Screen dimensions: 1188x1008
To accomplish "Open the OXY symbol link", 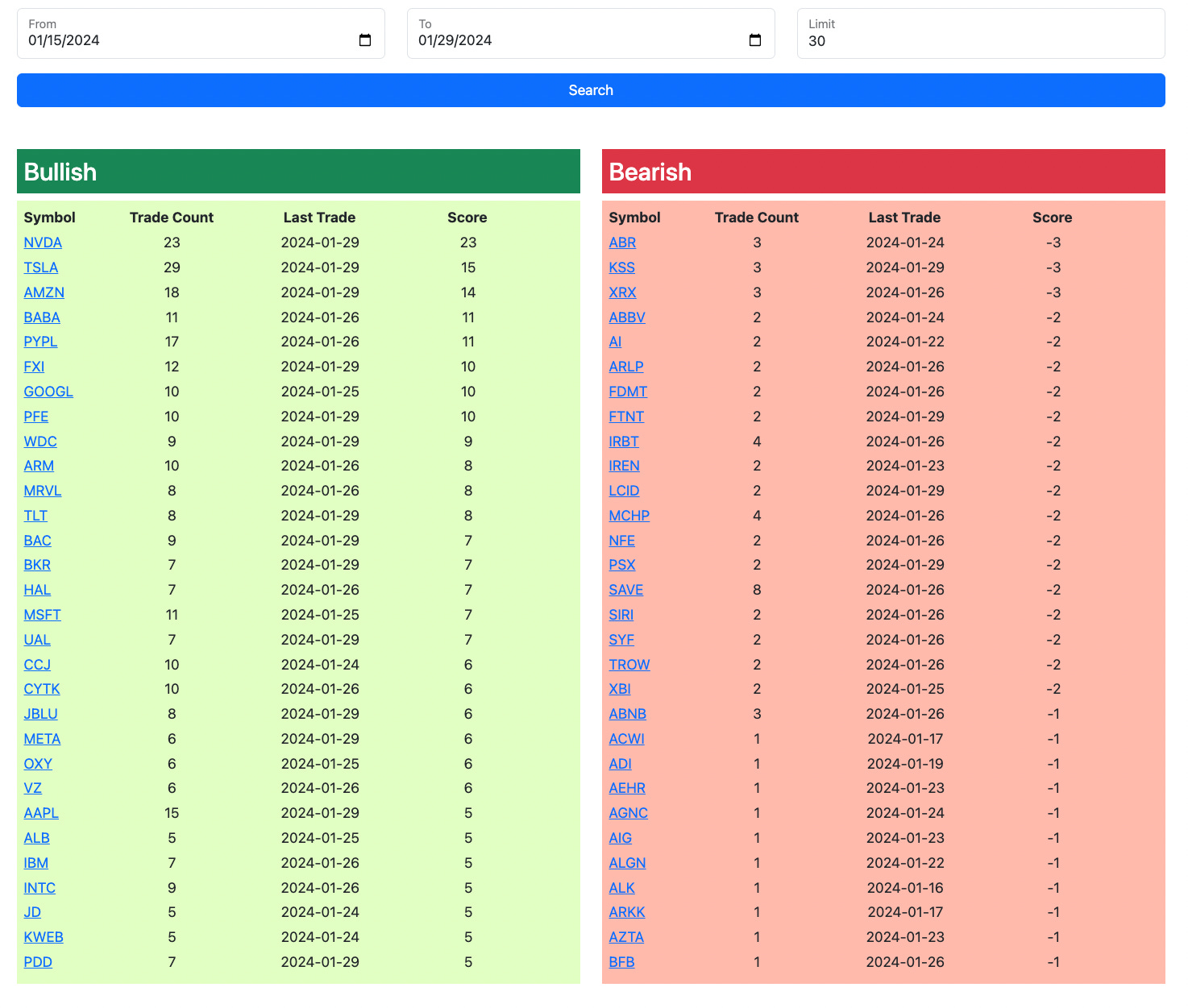I will click(x=38, y=764).
